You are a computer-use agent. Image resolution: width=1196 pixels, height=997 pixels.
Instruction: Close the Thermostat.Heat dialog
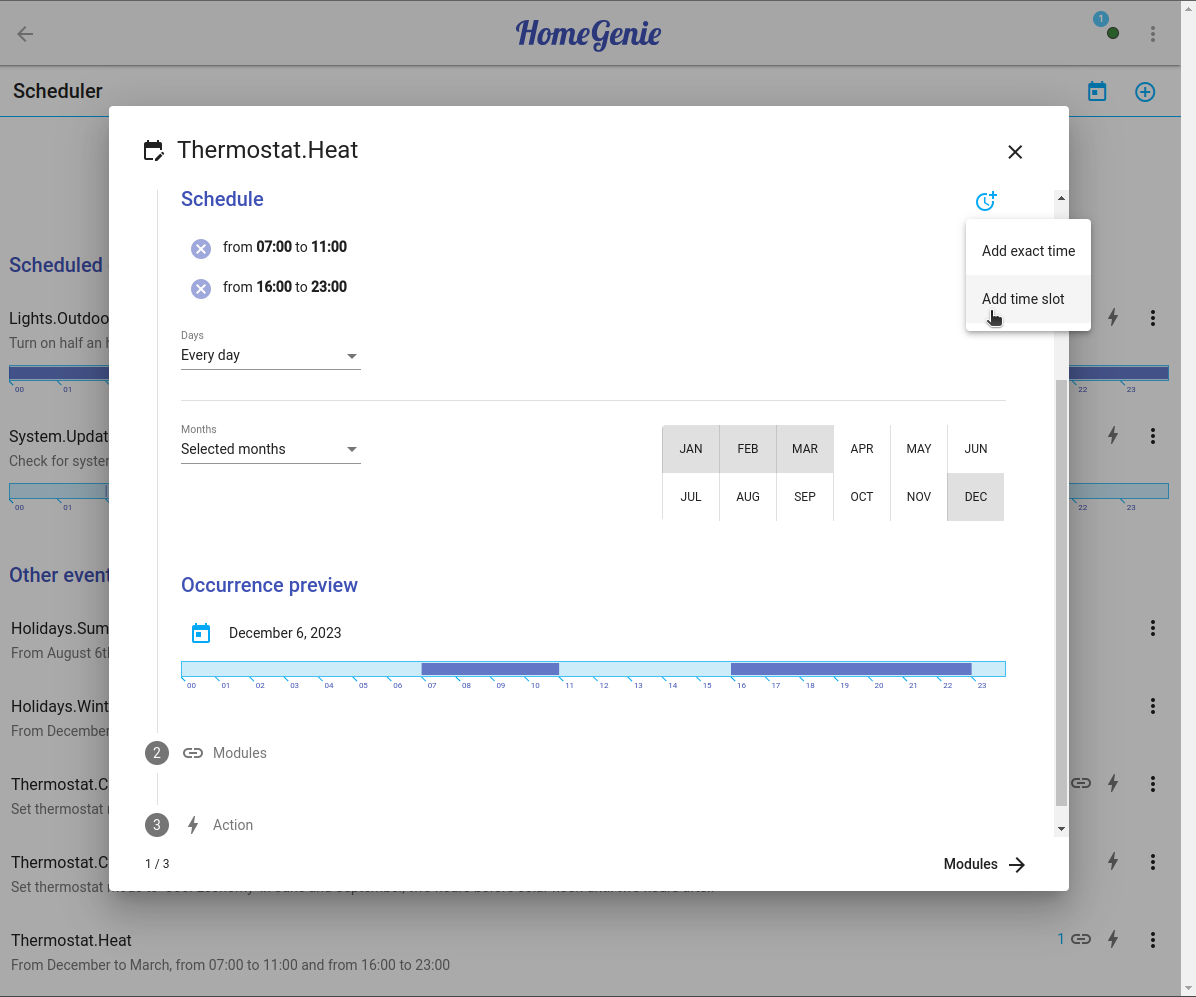click(x=1014, y=152)
